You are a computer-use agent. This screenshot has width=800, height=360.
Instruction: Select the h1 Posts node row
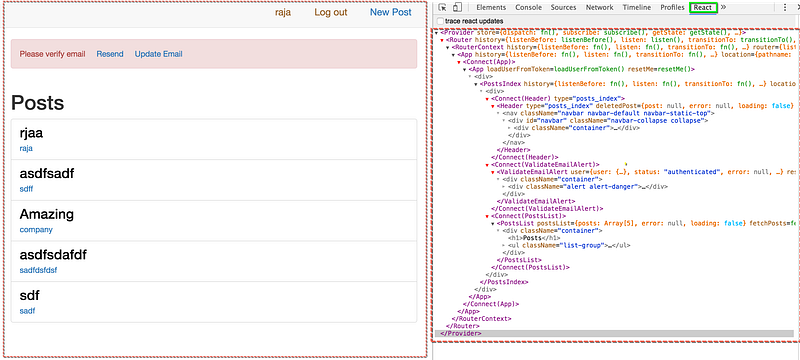pos(534,238)
